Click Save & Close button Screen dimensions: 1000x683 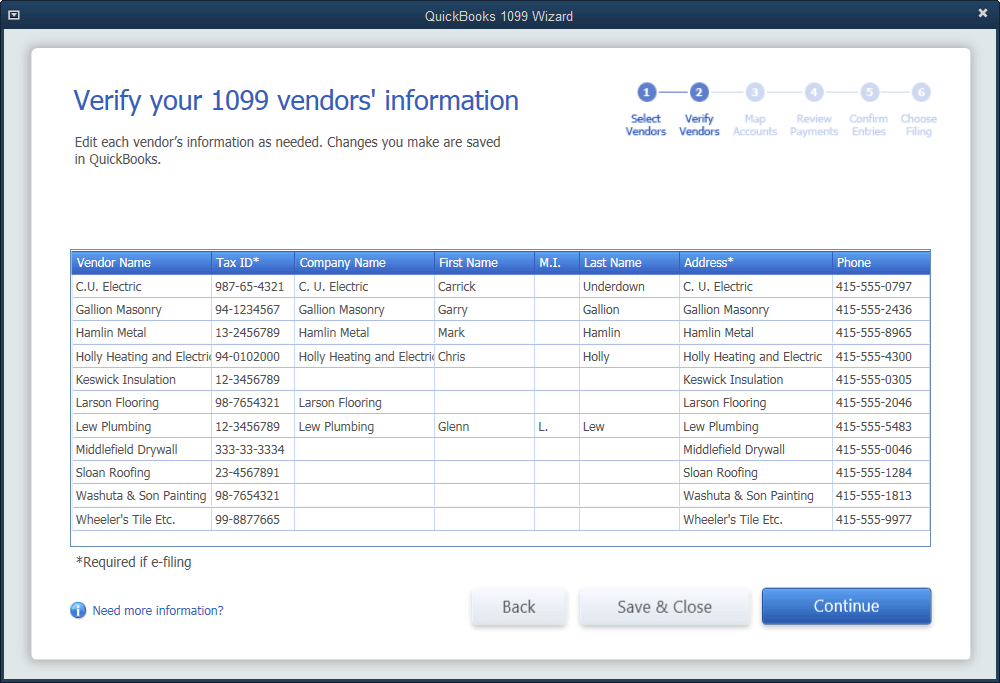pyautogui.click(x=664, y=606)
